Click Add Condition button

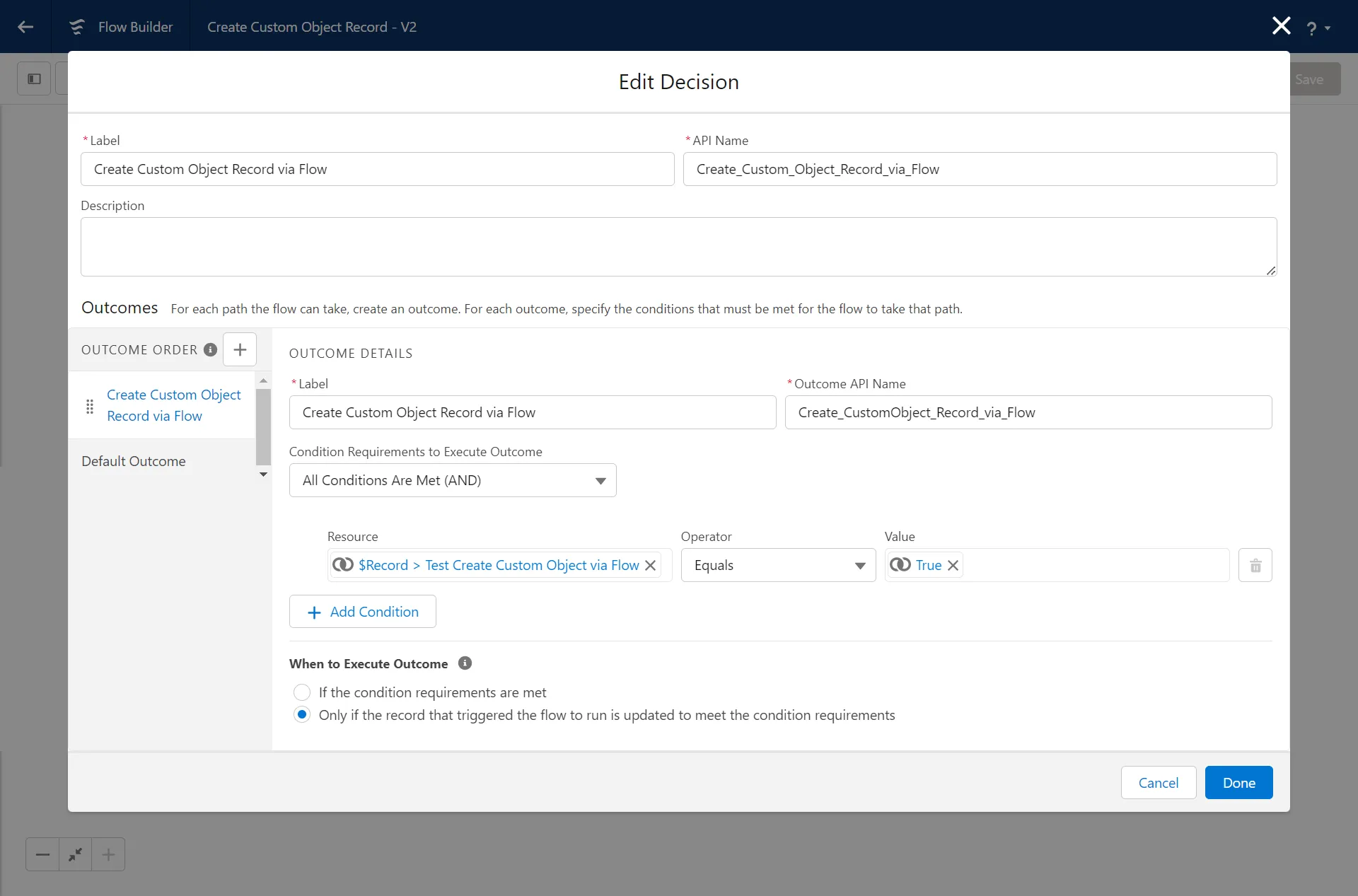362,612
